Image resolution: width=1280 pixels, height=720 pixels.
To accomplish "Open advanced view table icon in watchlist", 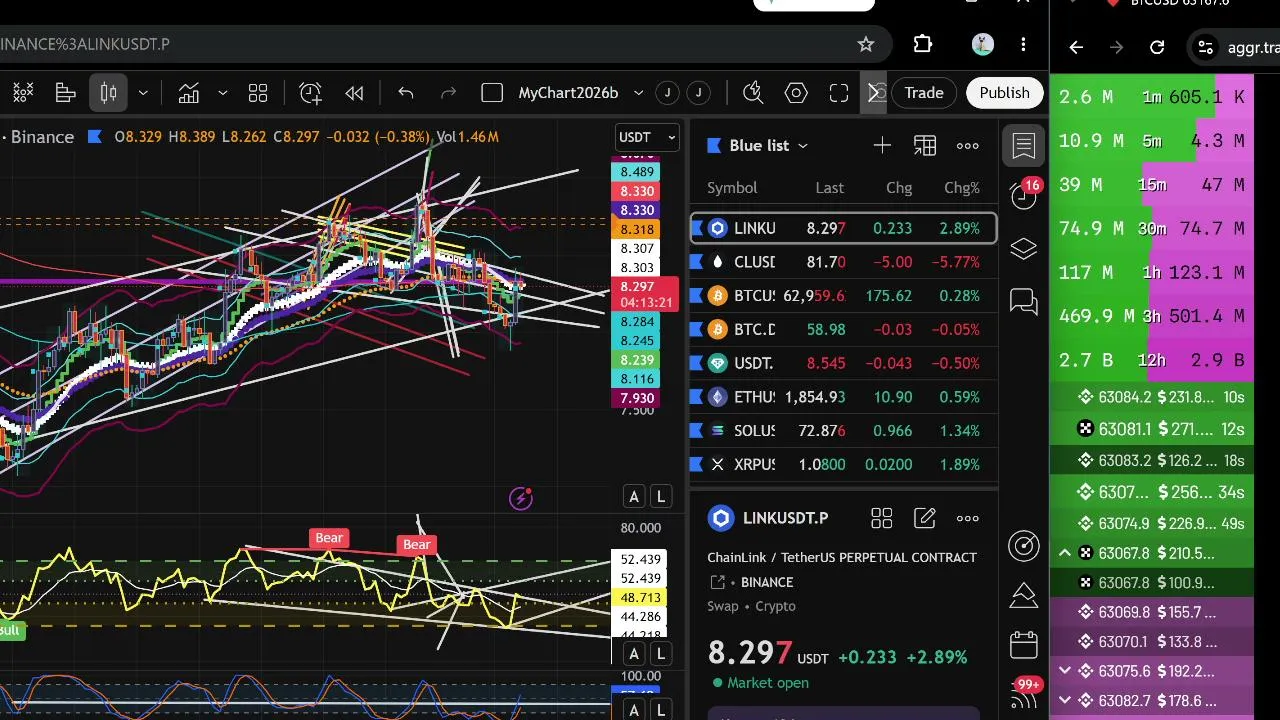I will click(925, 146).
